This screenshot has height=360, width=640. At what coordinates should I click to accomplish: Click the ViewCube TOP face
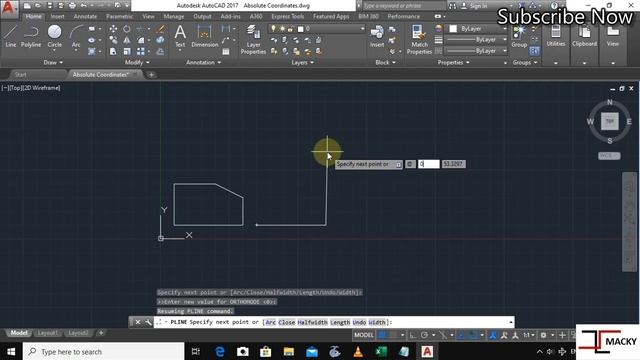point(609,121)
